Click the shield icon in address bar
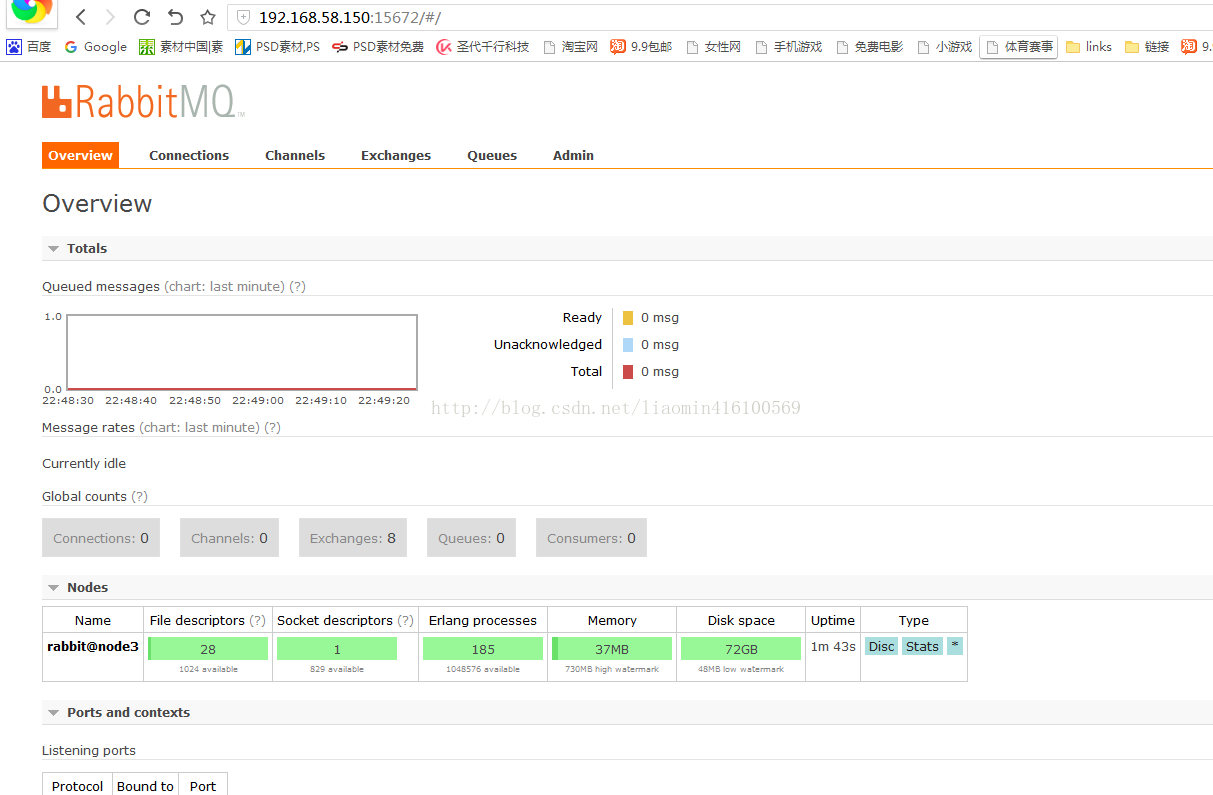Screen dimensions: 1213x795 (243, 18)
